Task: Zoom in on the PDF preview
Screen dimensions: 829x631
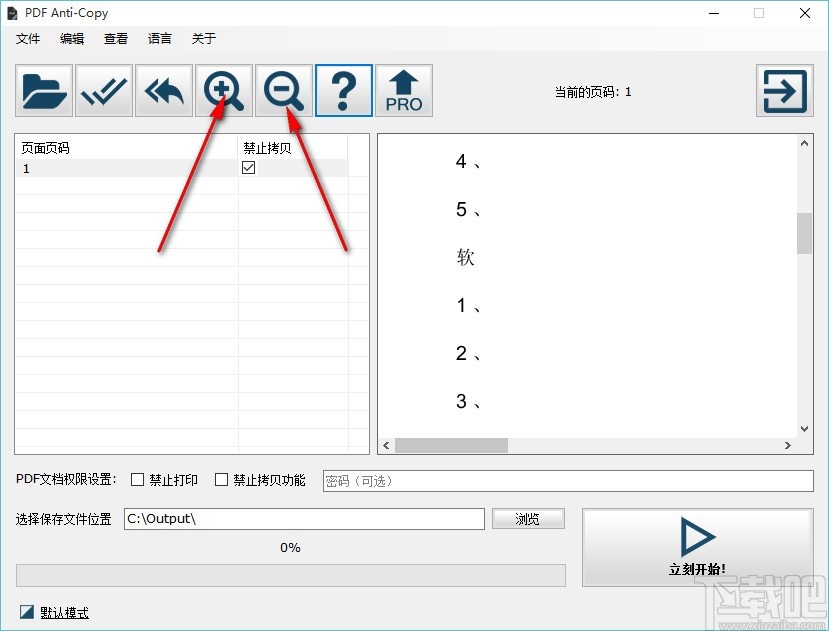Action: tap(224, 90)
